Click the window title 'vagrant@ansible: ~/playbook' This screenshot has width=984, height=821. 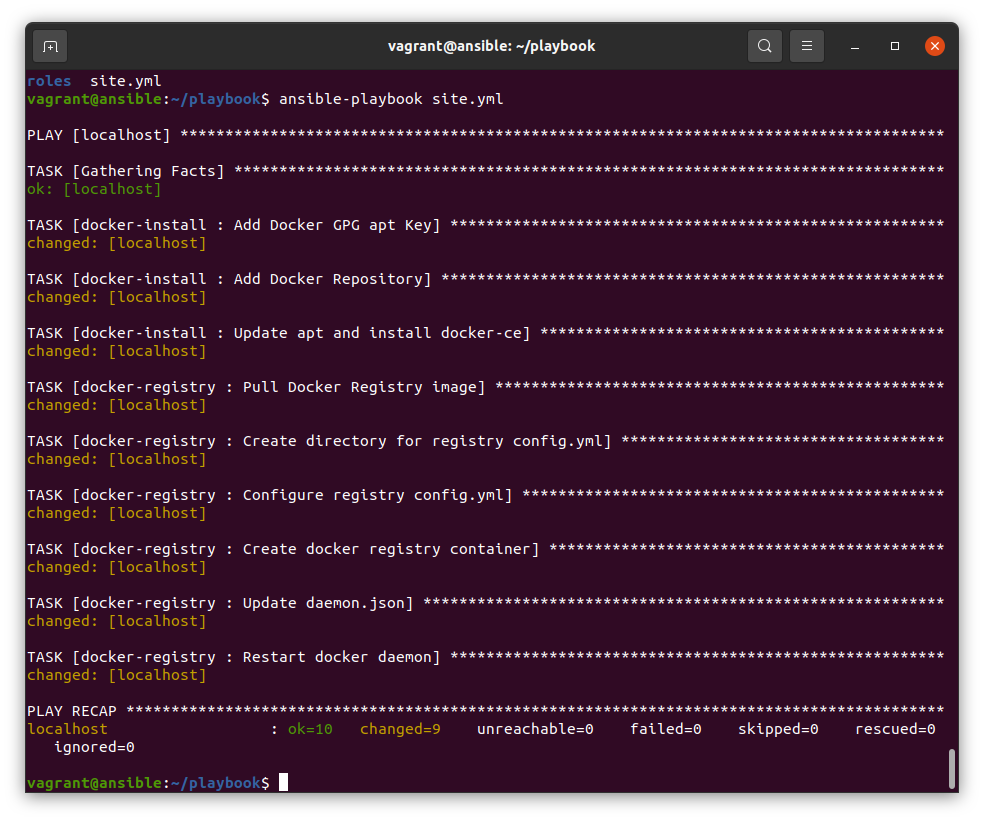click(x=491, y=46)
